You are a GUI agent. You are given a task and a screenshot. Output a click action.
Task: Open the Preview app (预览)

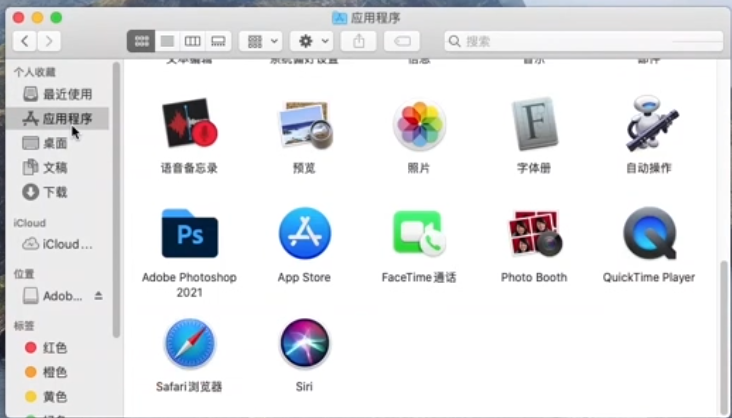(x=304, y=124)
